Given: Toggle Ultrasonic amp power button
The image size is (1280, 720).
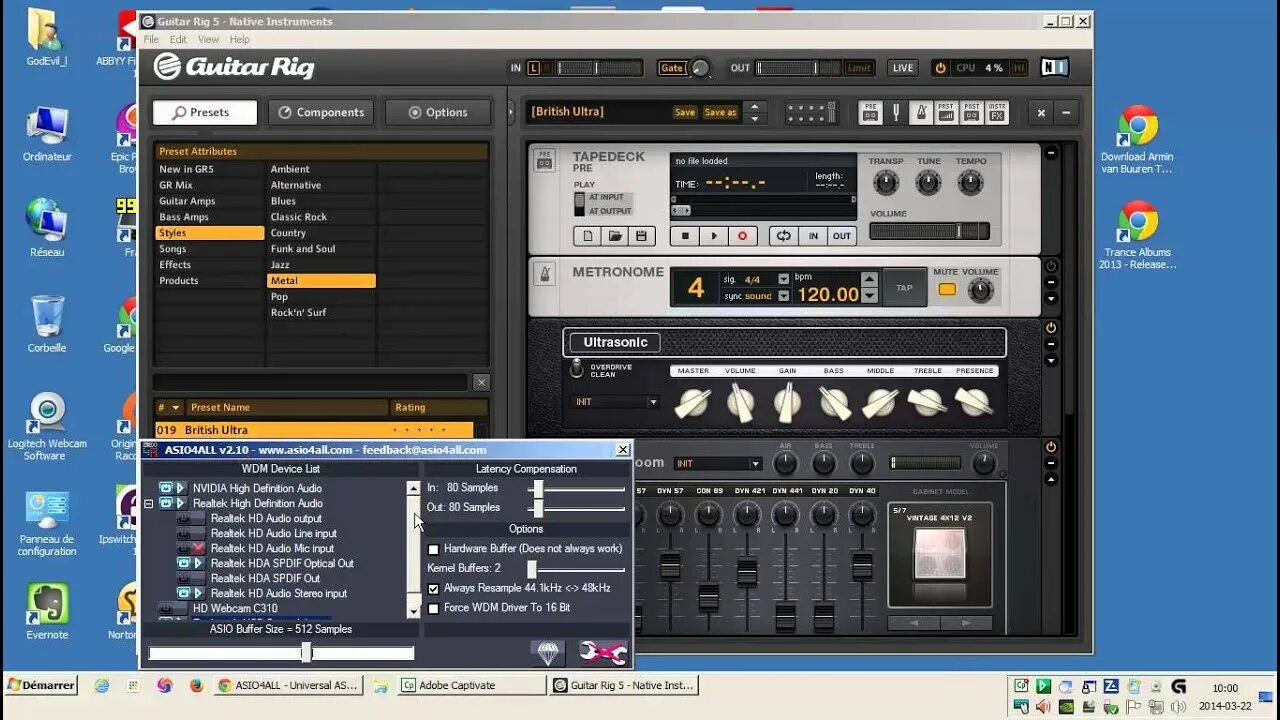Looking at the screenshot, I should tap(1051, 328).
